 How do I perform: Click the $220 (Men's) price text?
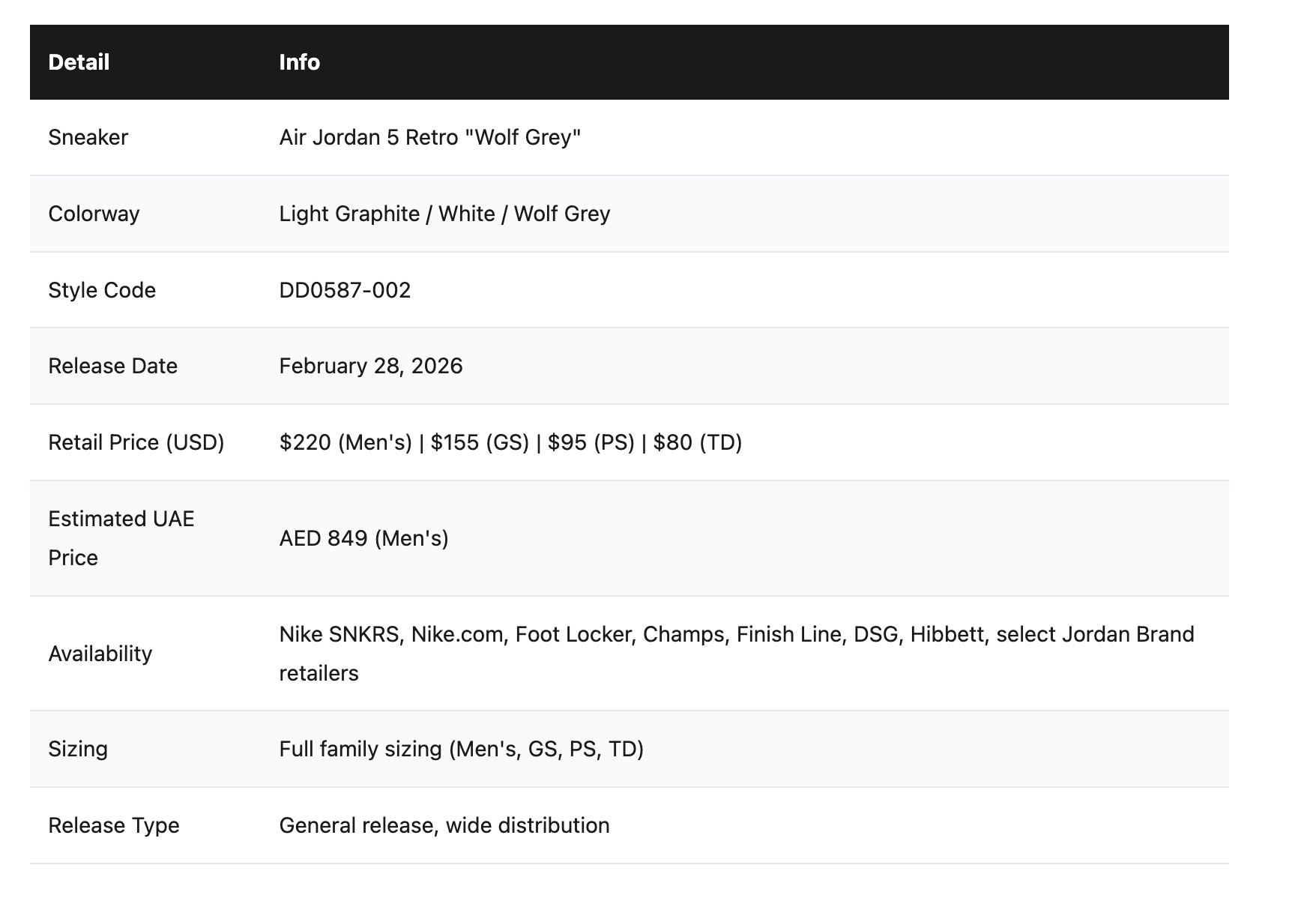[x=345, y=442]
